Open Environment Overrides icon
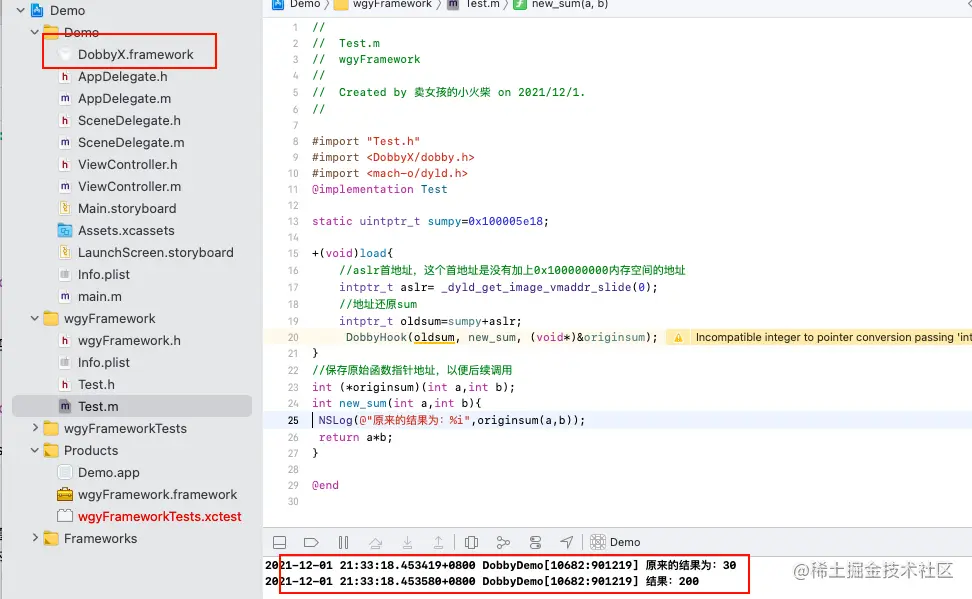 coord(535,543)
